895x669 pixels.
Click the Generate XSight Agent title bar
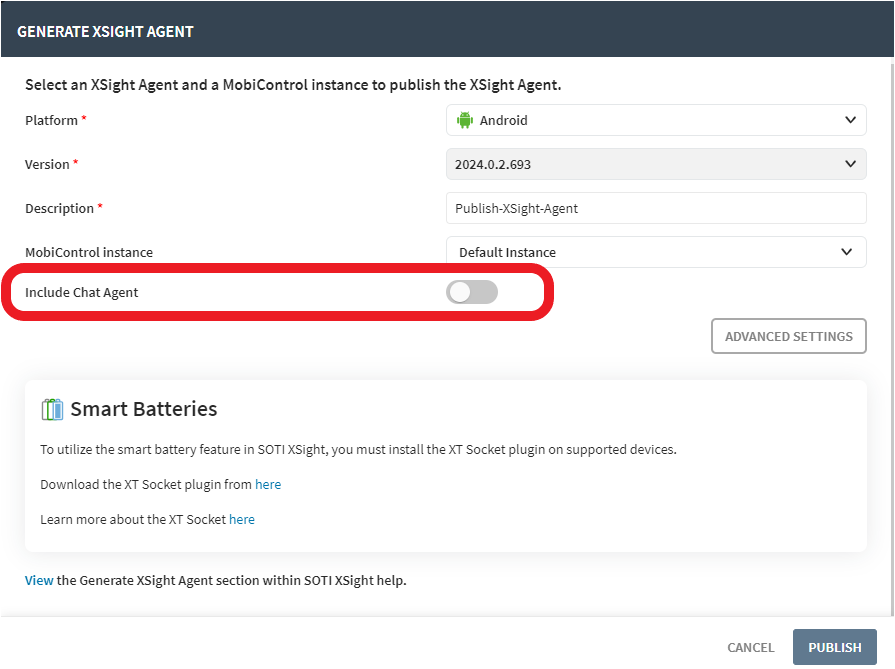pyautogui.click(x=448, y=29)
